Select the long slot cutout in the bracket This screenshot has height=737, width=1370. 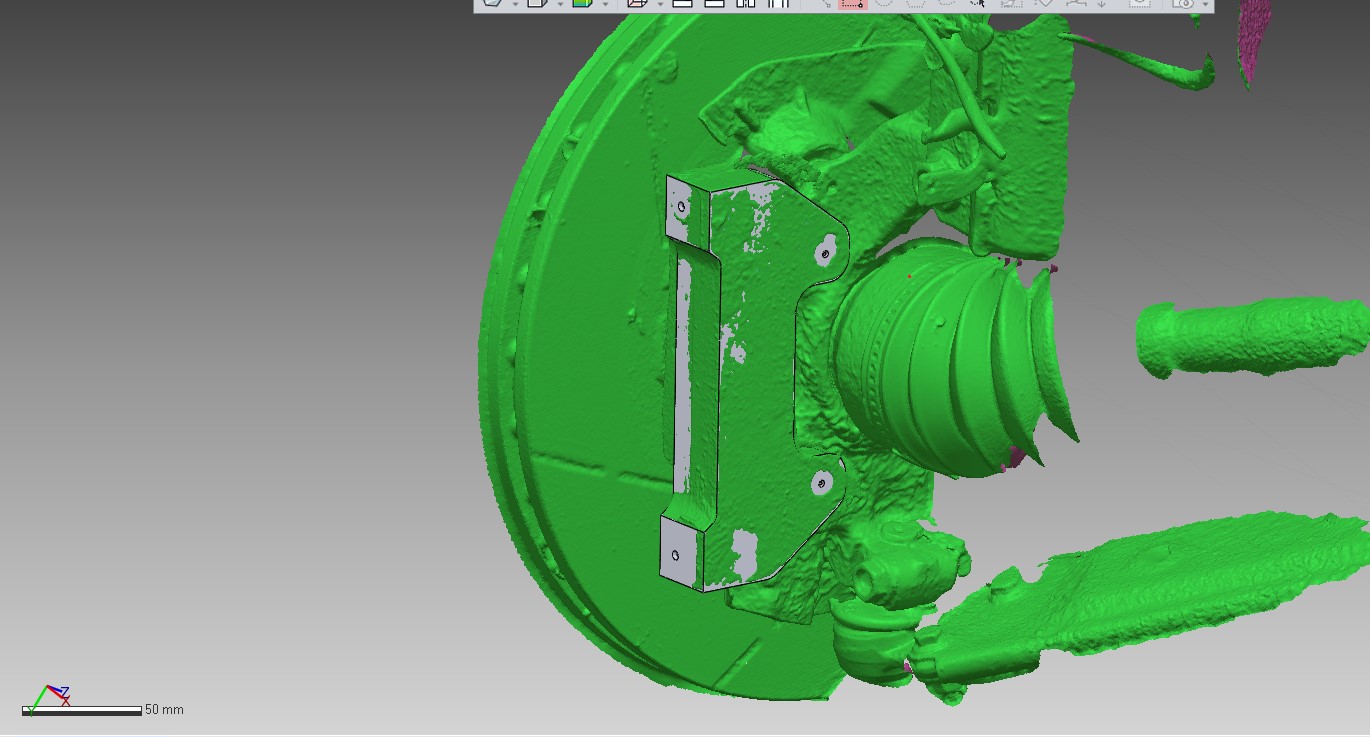click(683, 374)
